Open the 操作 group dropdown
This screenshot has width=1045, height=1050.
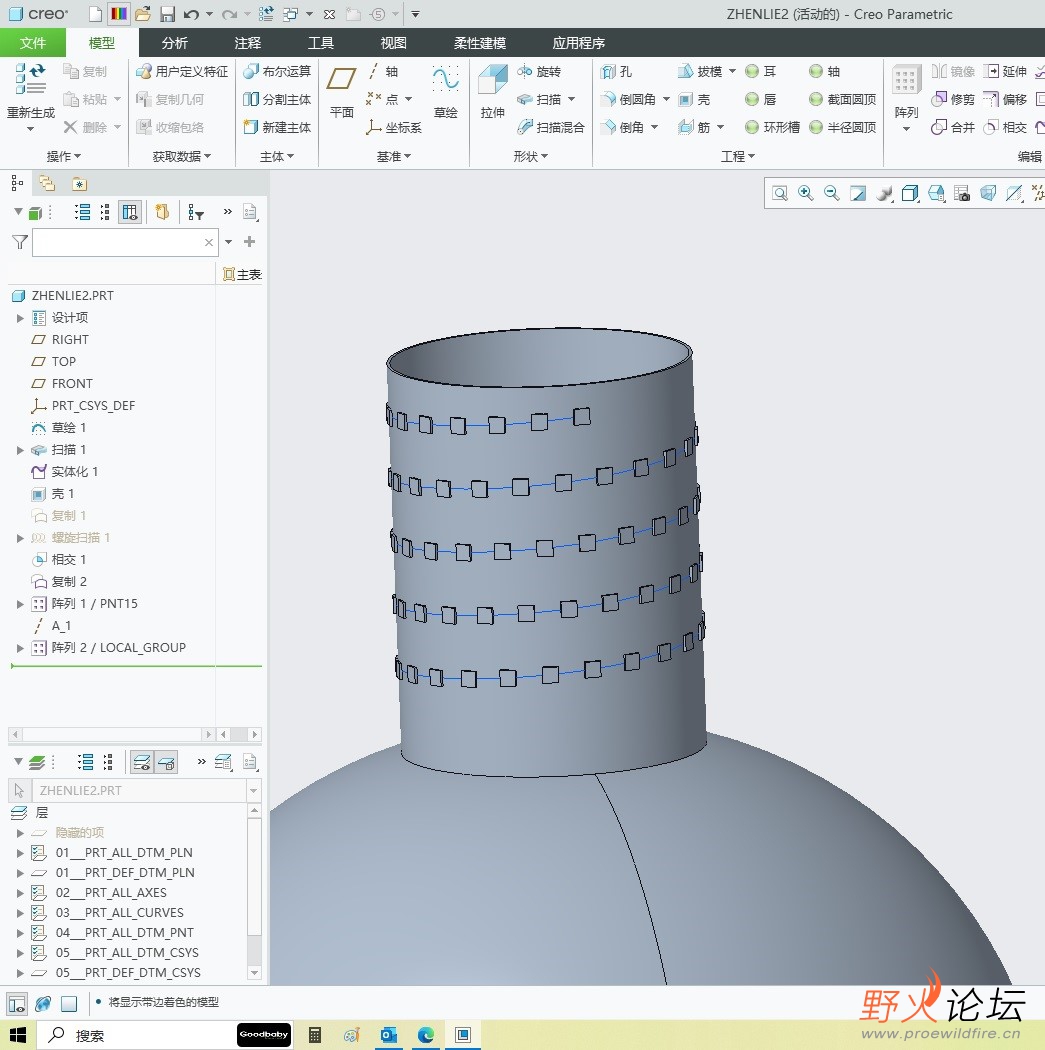64,157
